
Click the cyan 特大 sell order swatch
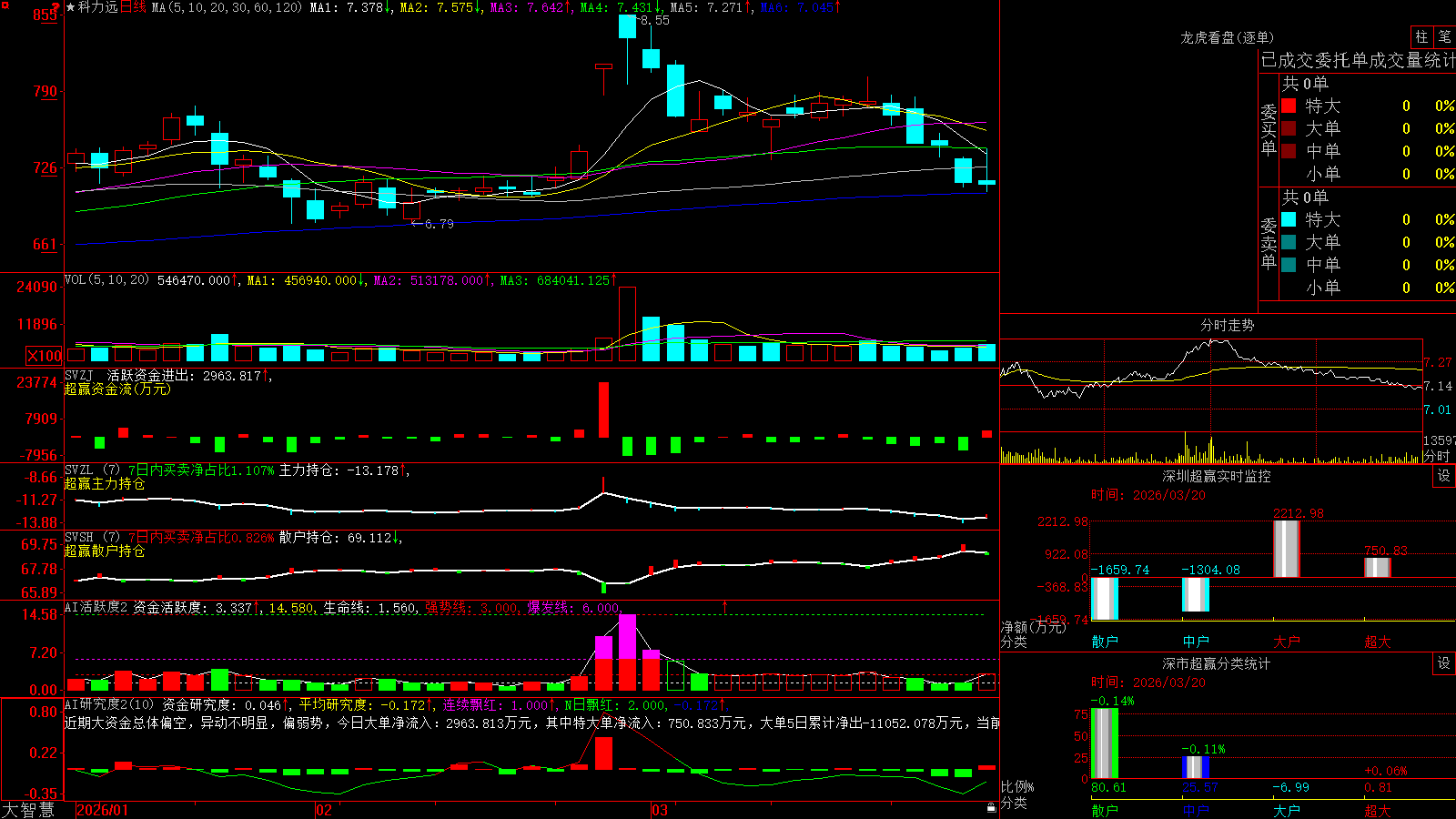(x=1289, y=219)
